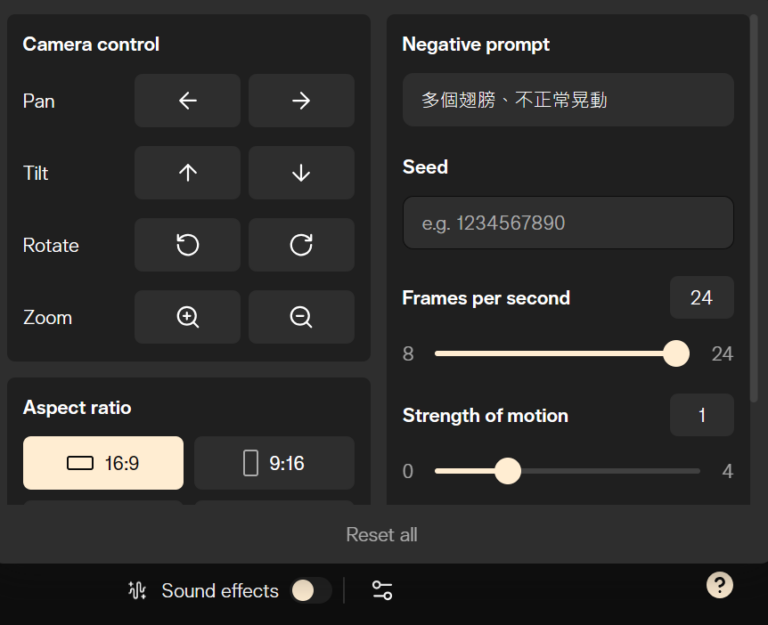The image size is (768, 625).
Task: Open the help question mark
Action: [719, 585]
